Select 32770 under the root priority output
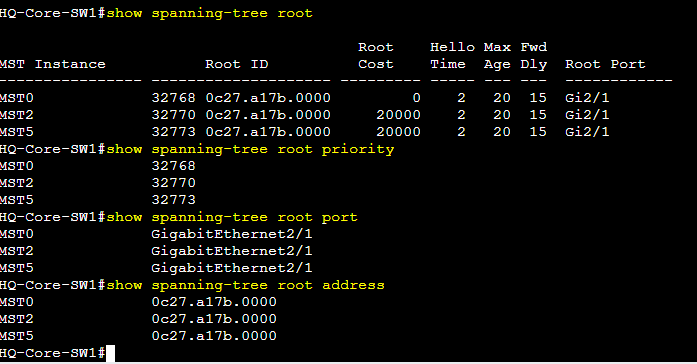This screenshot has height=364, width=697. (x=173, y=183)
